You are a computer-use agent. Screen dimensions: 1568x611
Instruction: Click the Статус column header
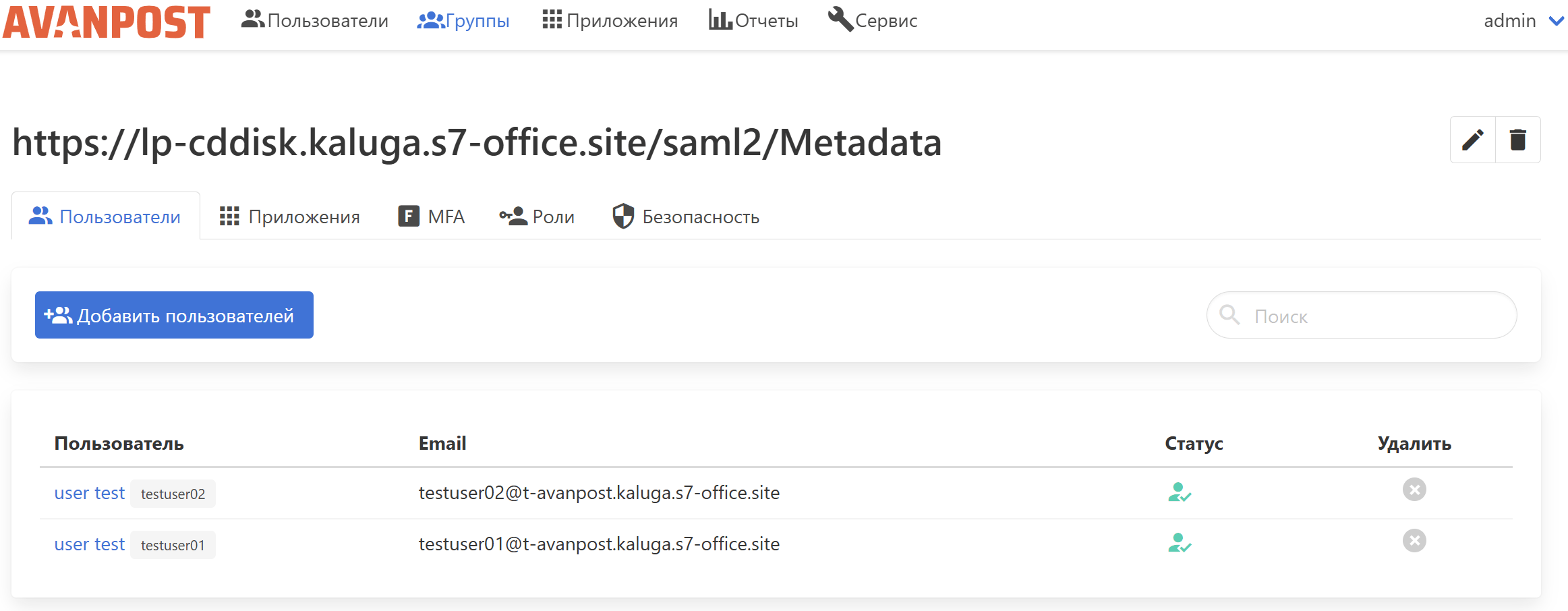(1194, 444)
